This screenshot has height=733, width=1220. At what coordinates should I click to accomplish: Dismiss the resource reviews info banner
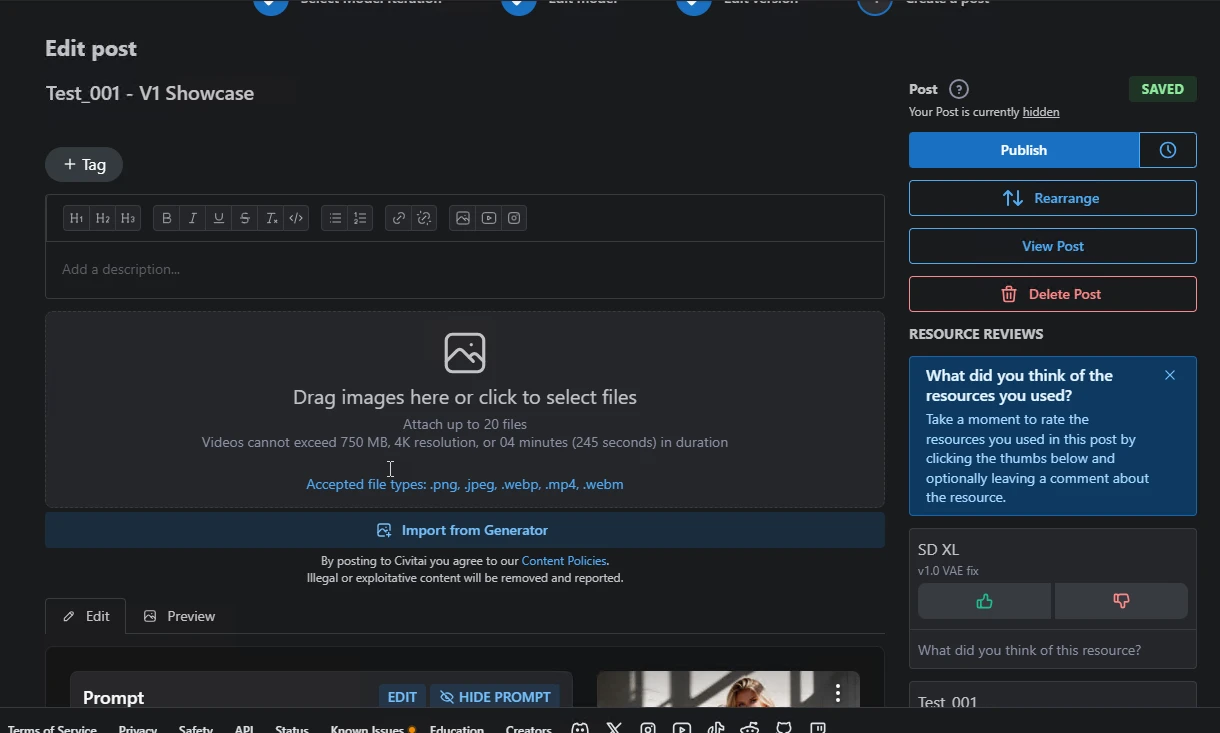[1170, 375]
